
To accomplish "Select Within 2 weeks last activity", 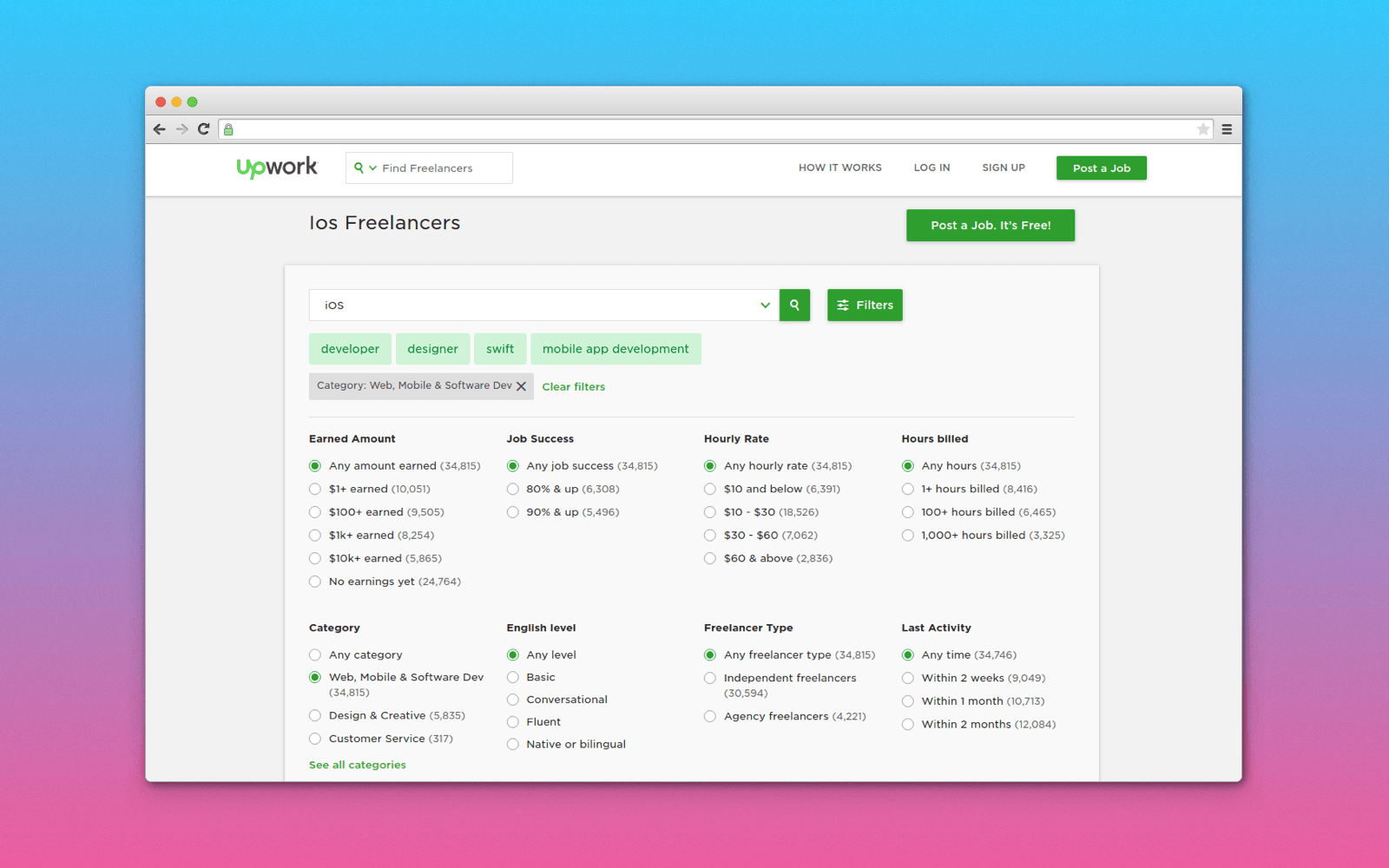I will [908, 678].
